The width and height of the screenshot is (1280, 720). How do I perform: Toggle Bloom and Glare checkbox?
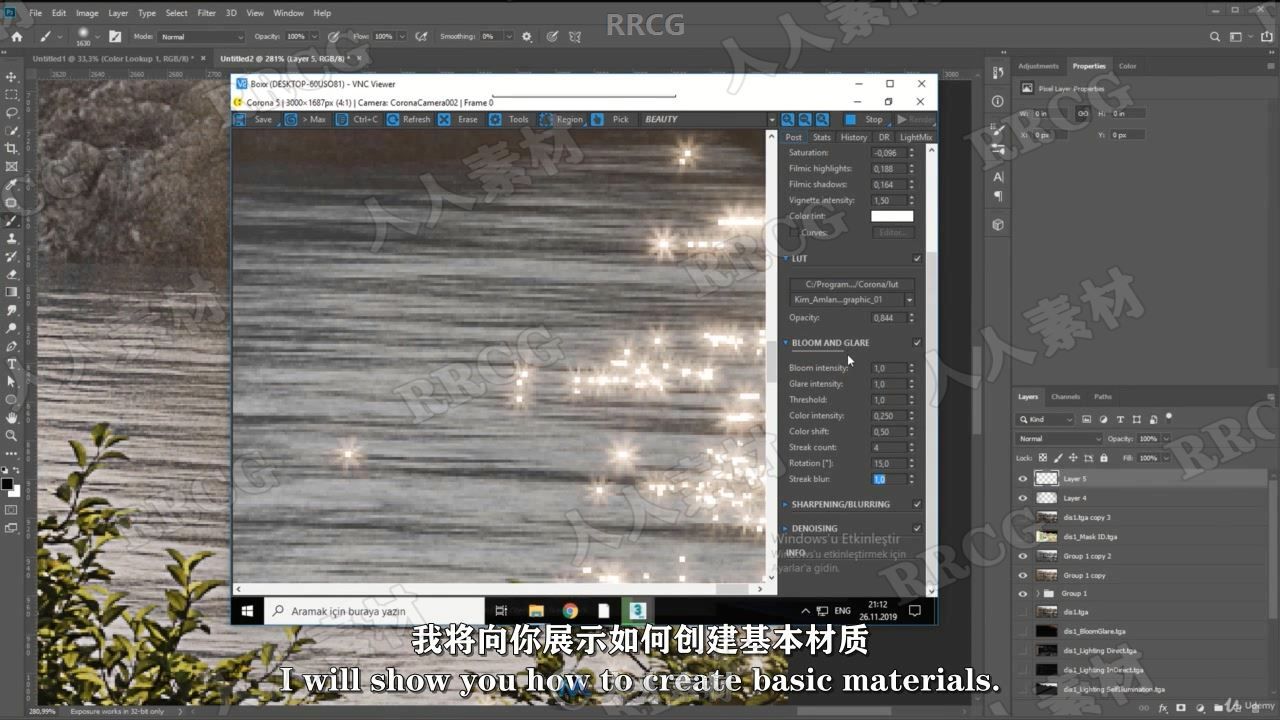coord(917,343)
